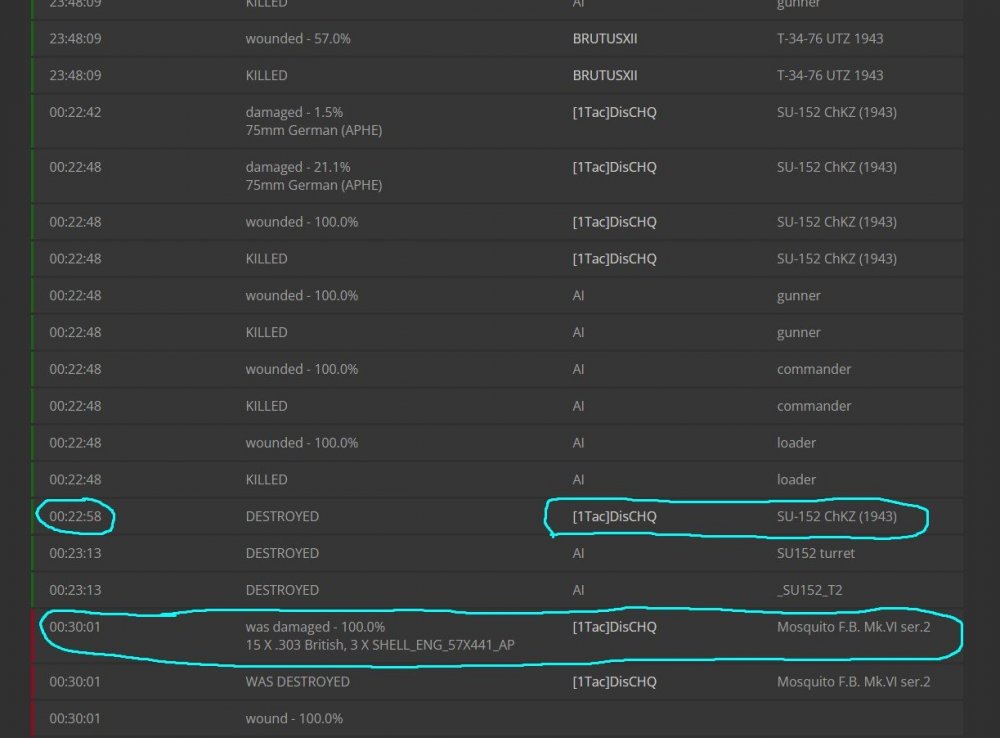Viewport: 1000px width, 738px height.
Task: Click timestamp 00:22:58 circled in cyan
Action: 75,516
